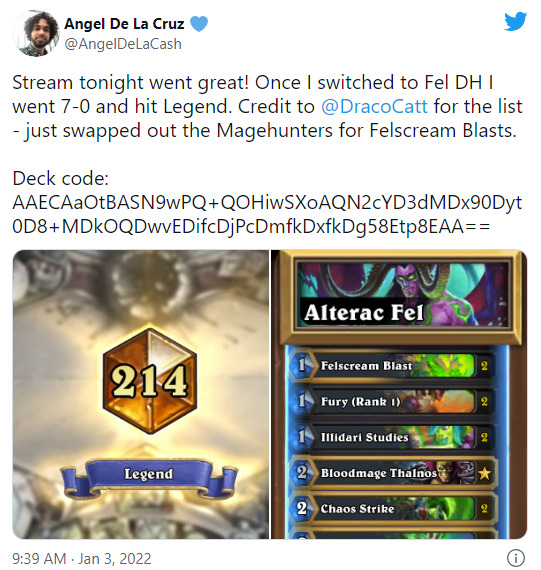Click the Fury (Rank 1) copy count

pyautogui.click(x=484, y=401)
